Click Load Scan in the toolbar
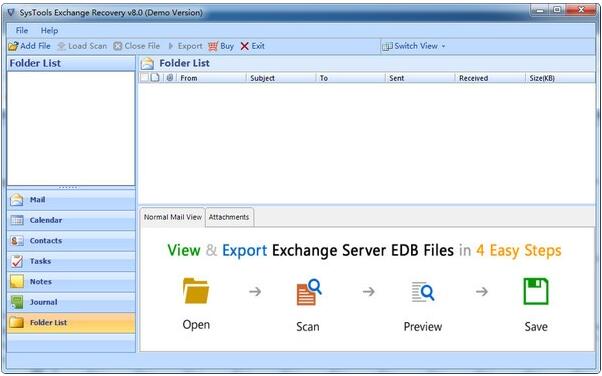602x376 pixels. (82, 46)
